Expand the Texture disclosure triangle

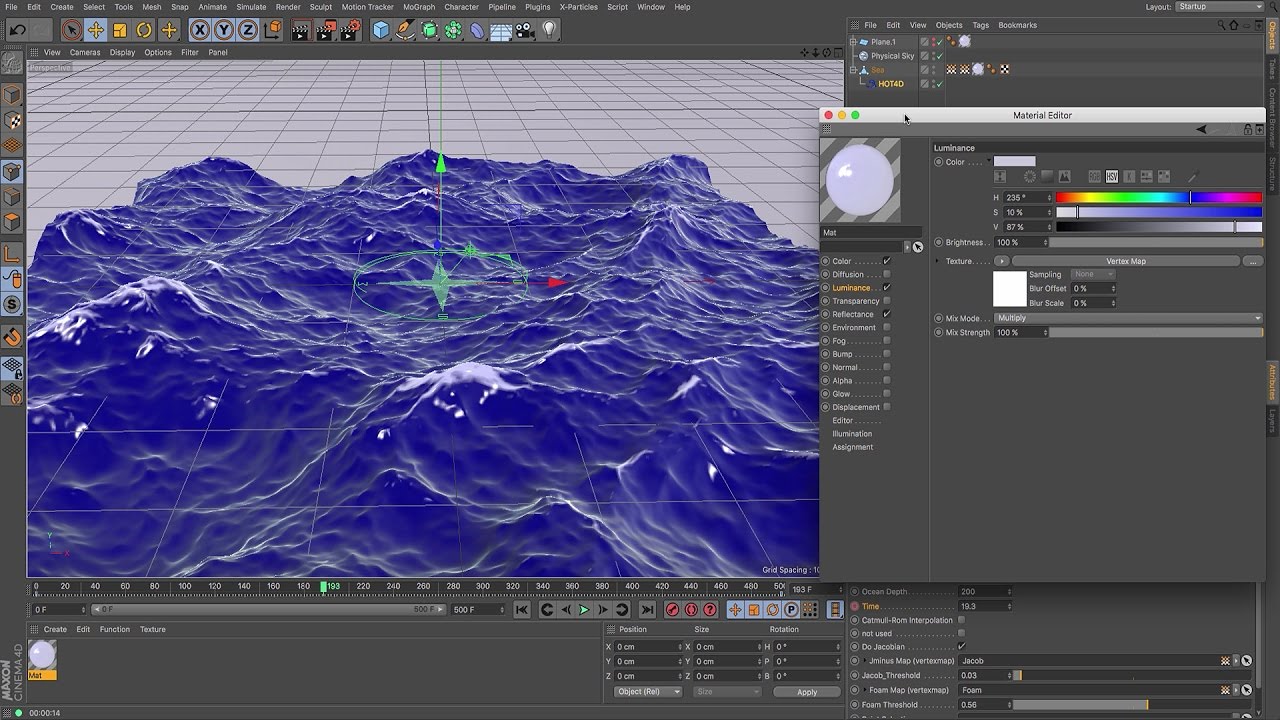[937, 261]
